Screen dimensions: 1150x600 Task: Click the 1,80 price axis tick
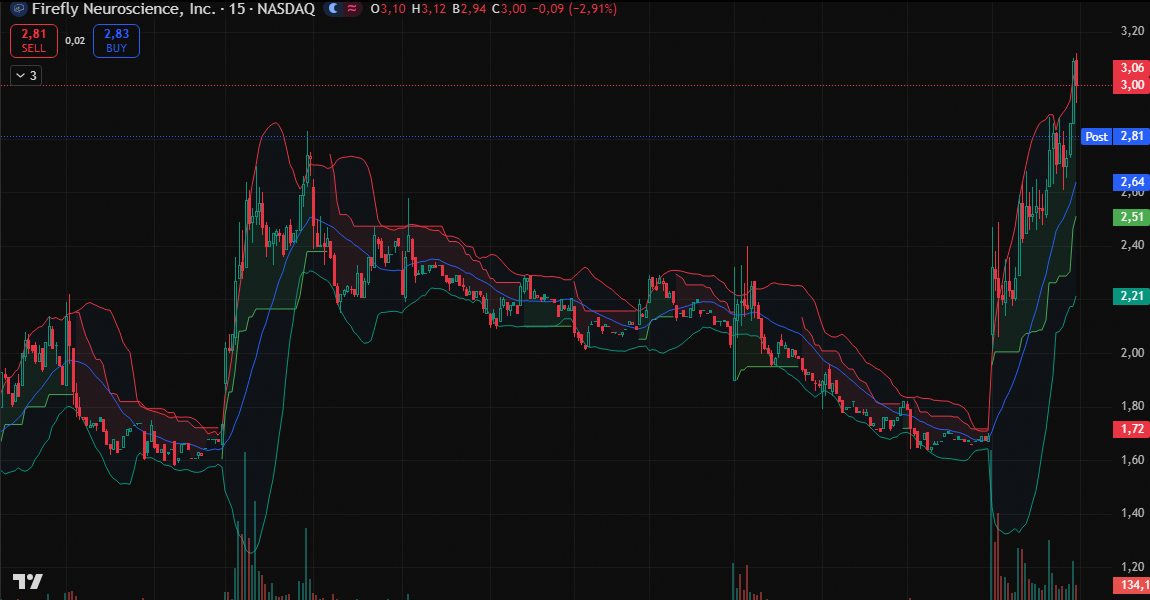pos(1132,406)
